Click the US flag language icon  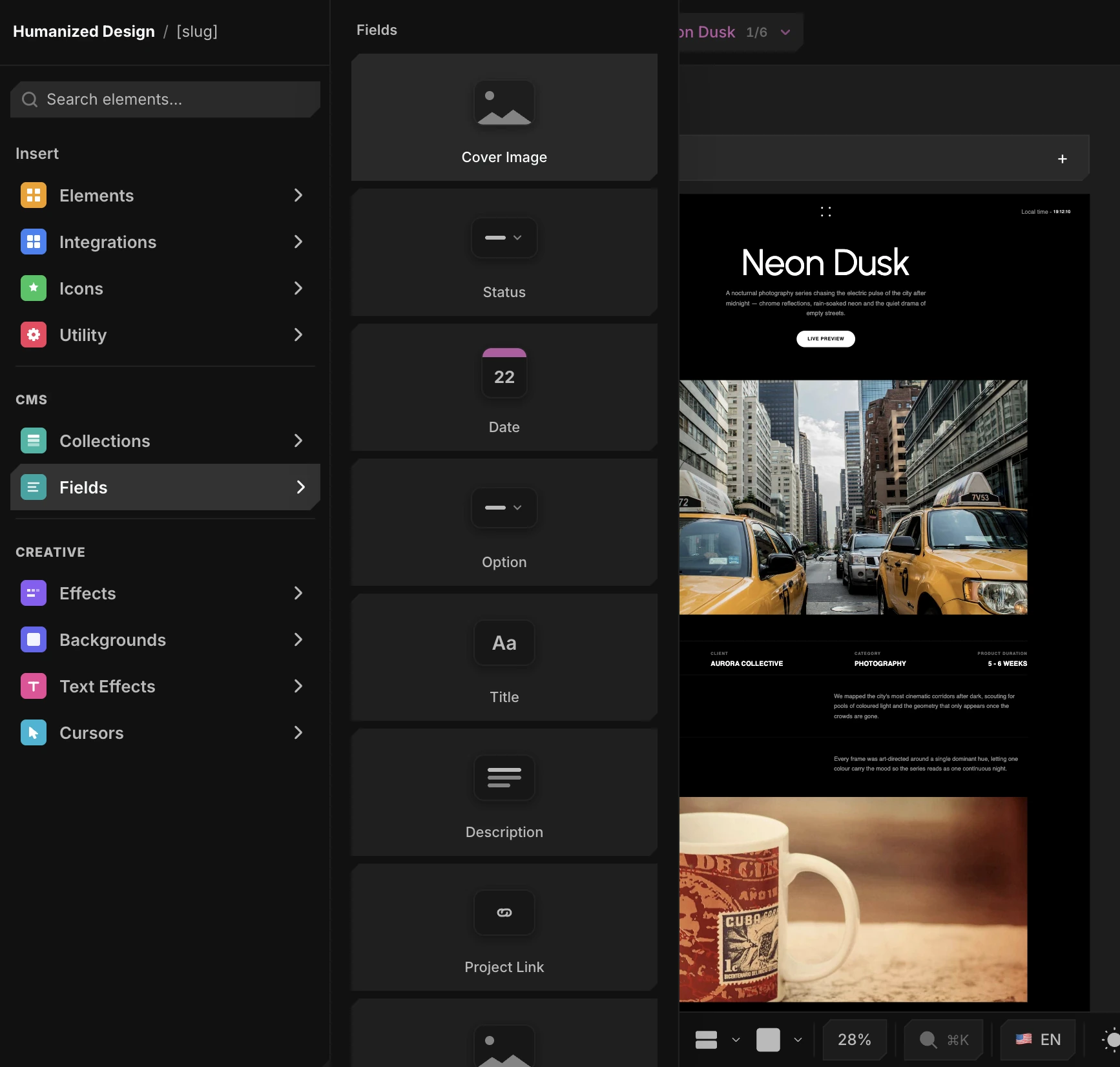(x=1024, y=1039)
